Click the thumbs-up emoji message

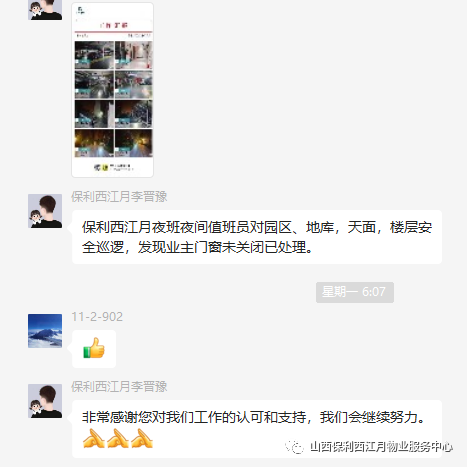[94, 349]
